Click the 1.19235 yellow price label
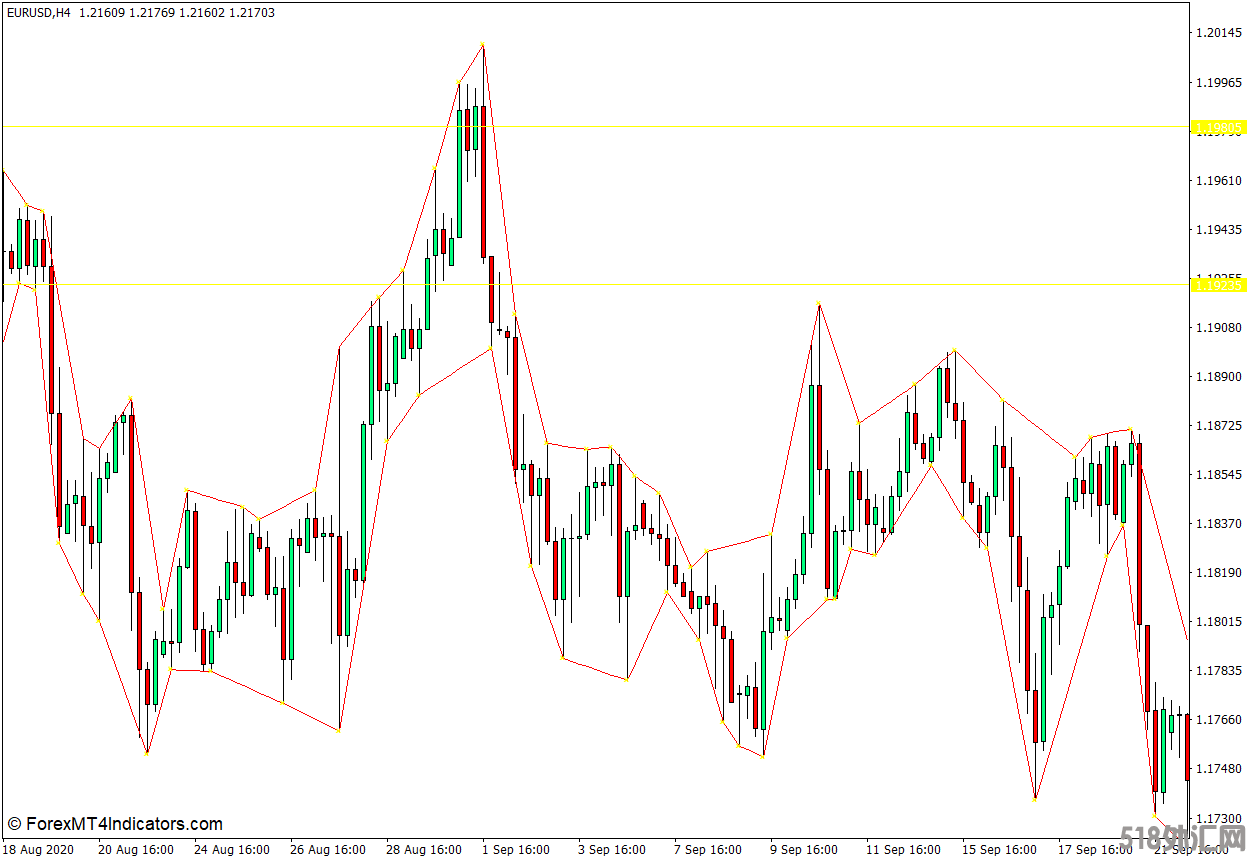The width and height of the screenshot is (1253, 862). (1218, 285)
